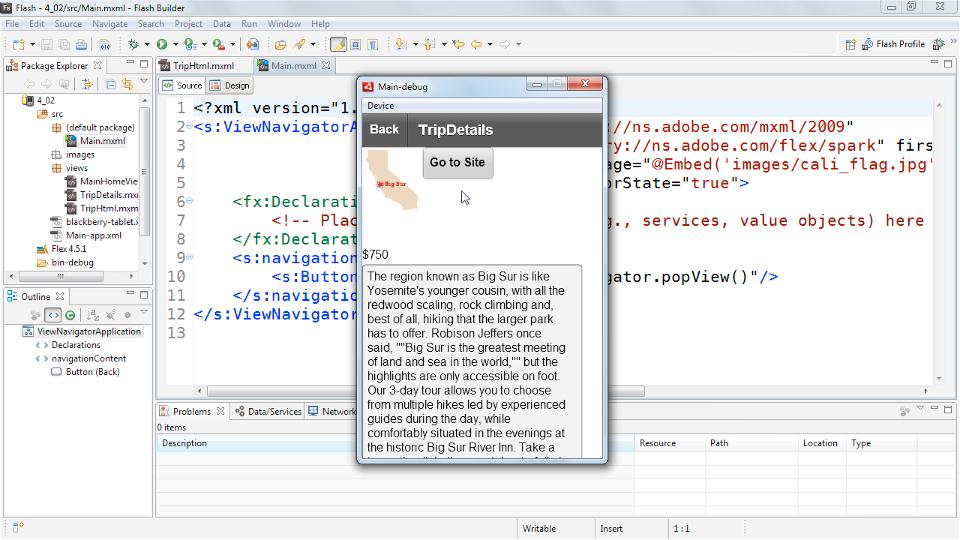
Task: Switch to the TripHtml.mxml editor tab
Action: coord(203,66)
